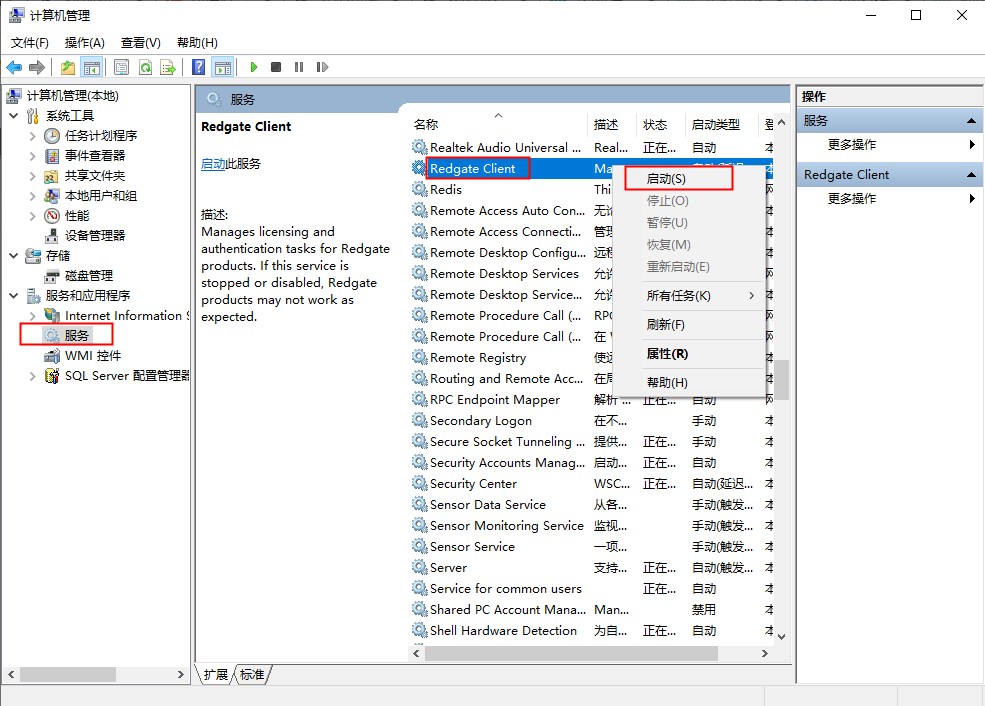Select 共享文件夹 tree node
Screen dimensions: 985x706
point(95,176)
